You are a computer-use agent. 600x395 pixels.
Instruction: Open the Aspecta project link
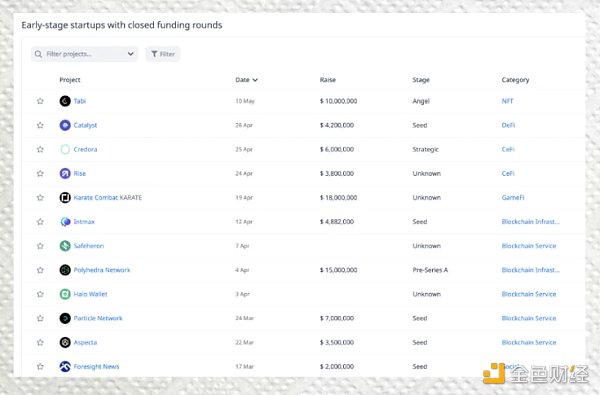click(x=85, y=342)
